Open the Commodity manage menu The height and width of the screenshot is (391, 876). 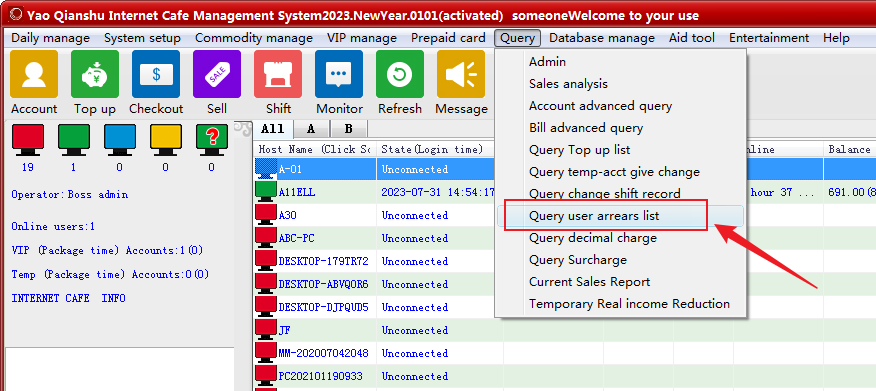tap(254, 38)
